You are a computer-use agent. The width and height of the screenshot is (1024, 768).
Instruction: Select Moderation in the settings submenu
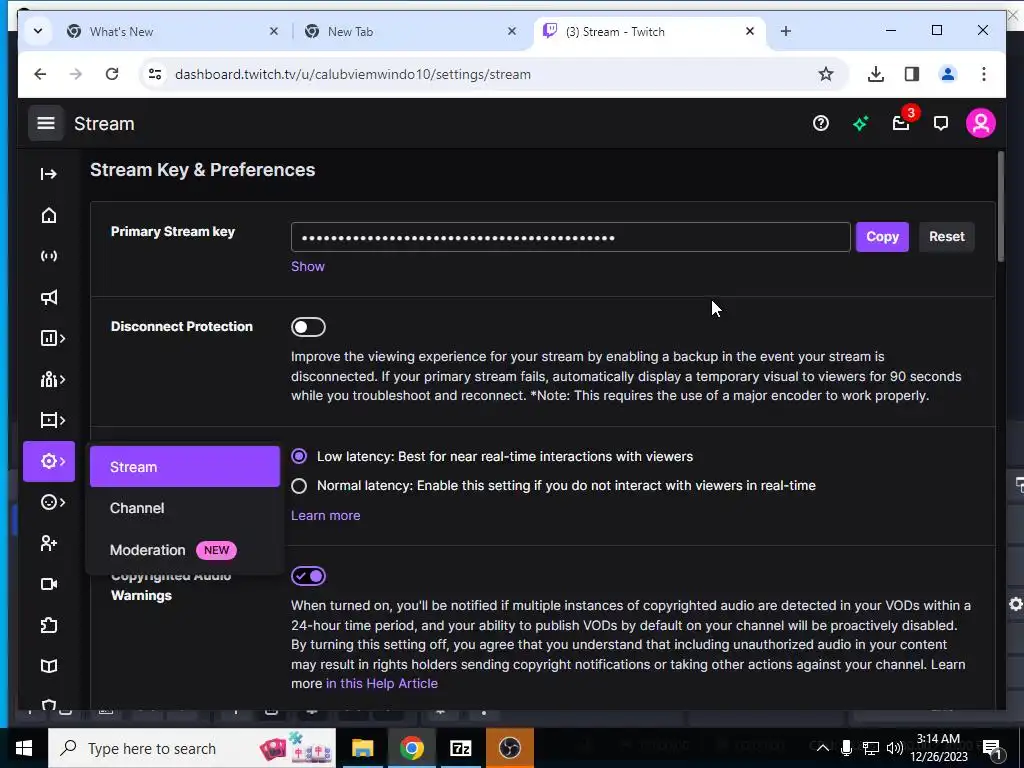[185, 550]
